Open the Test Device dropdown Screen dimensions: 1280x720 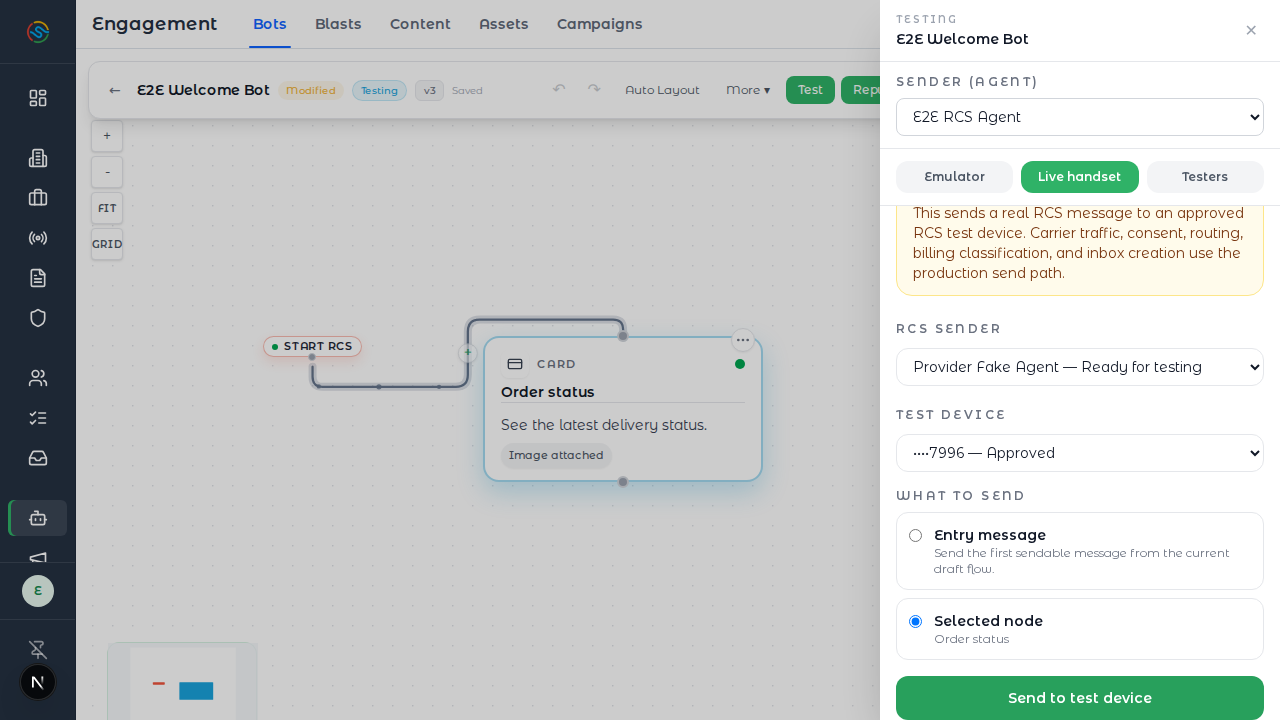pos(1080,453)
